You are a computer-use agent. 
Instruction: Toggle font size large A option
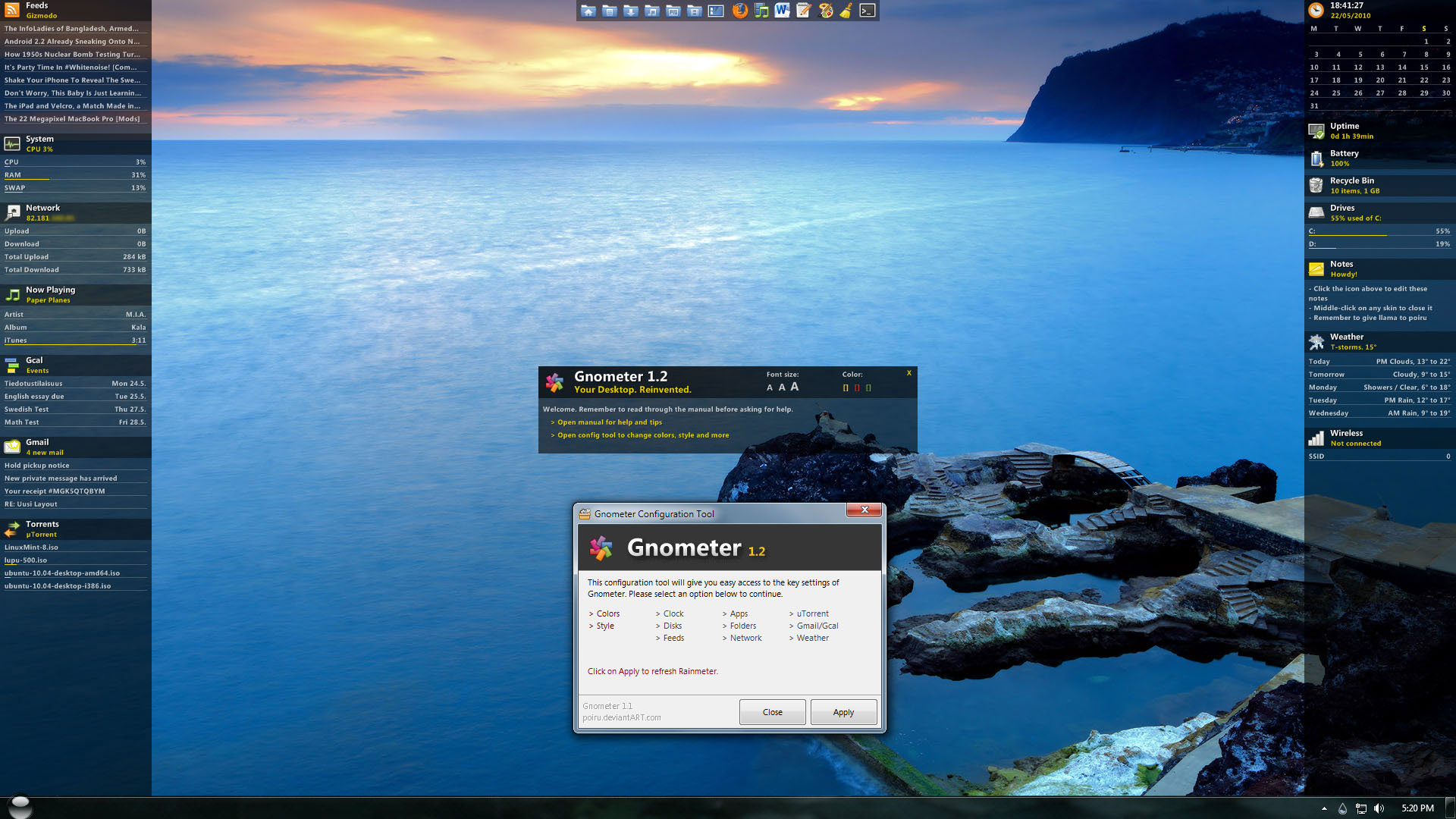[795, 388]
